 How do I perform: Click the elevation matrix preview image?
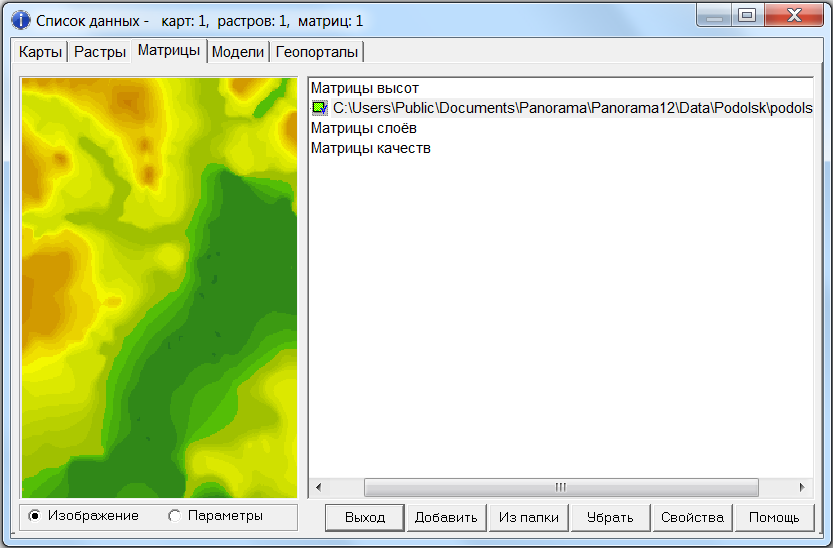159,287
